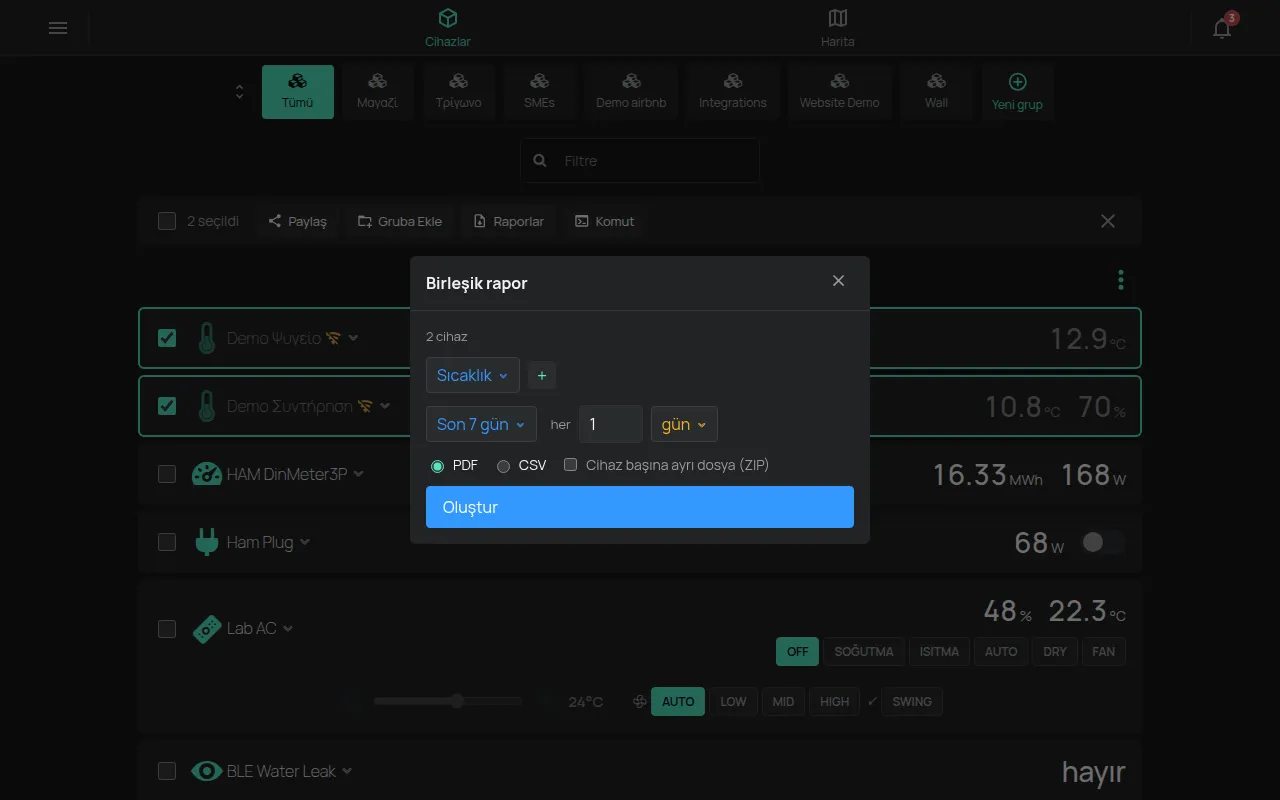1280x800 pixels.
Task: Enable separate file per device (ZIP)
Action: (x=571, y=465)
